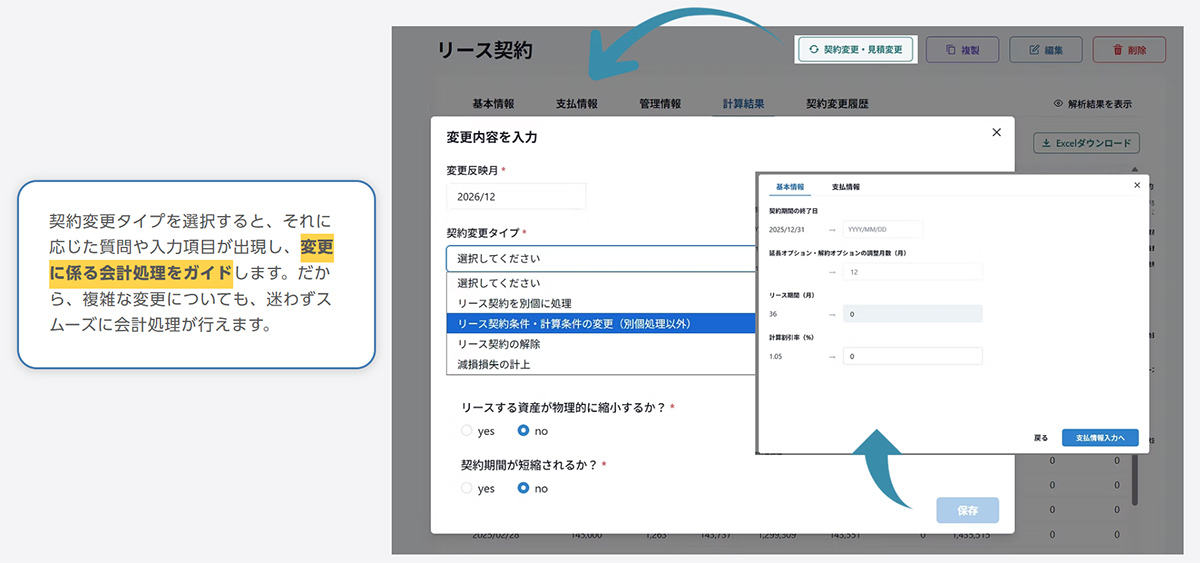Close the small 基本情報 popup window

1137,185
